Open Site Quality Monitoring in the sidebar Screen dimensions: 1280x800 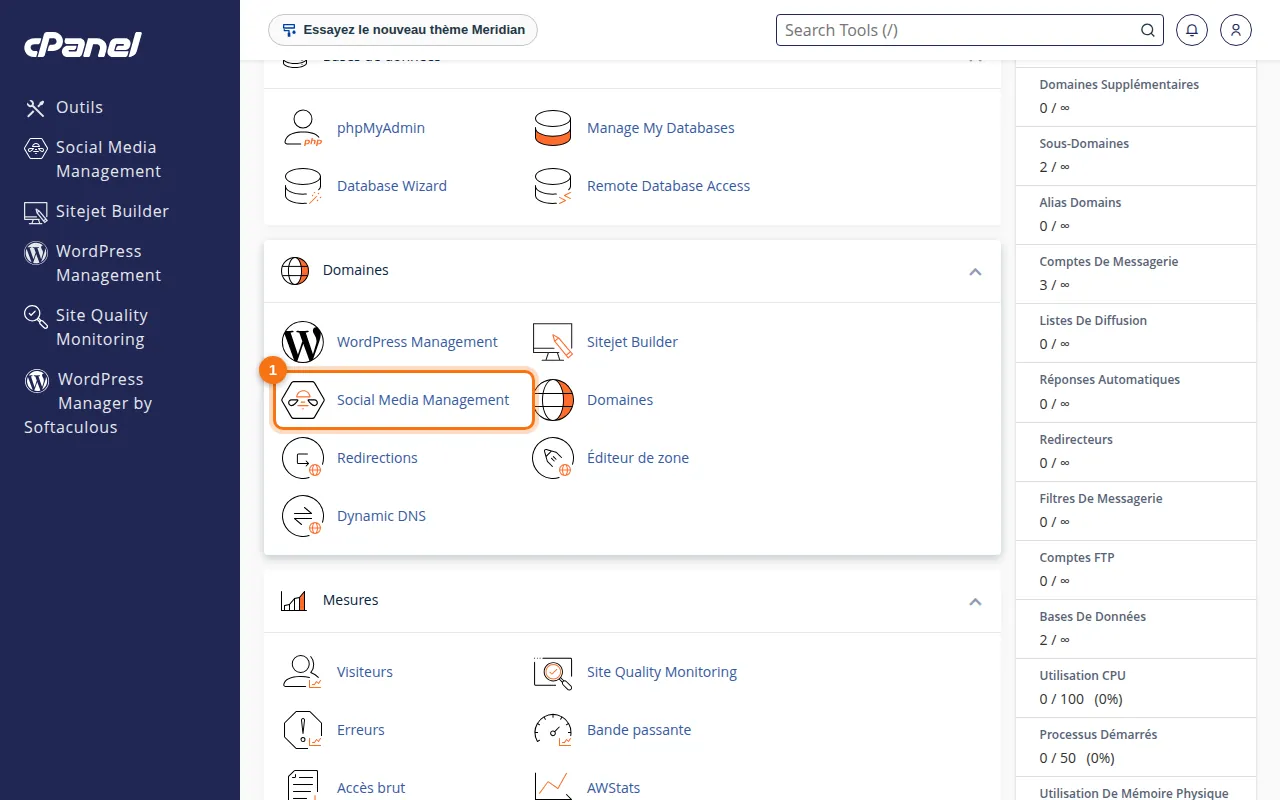86,327
